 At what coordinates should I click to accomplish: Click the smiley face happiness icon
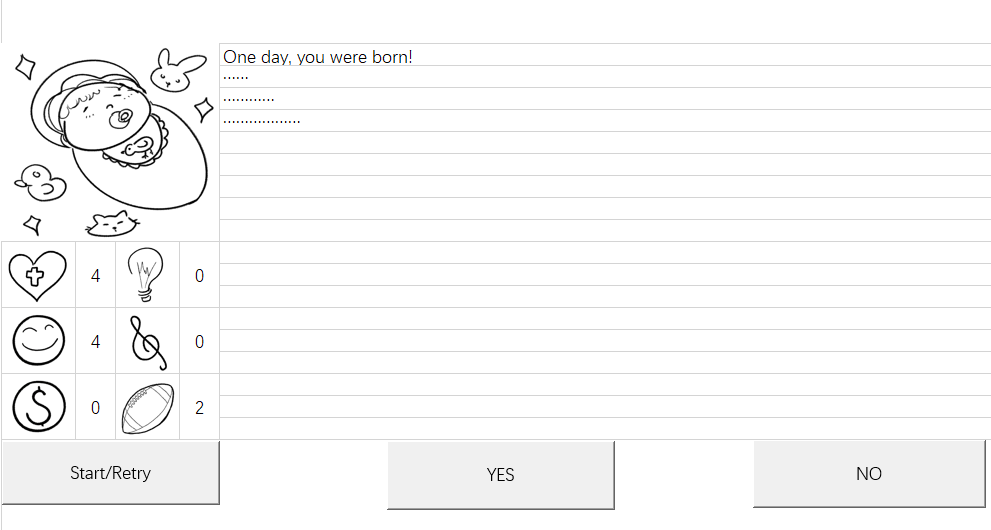(39, 340)
